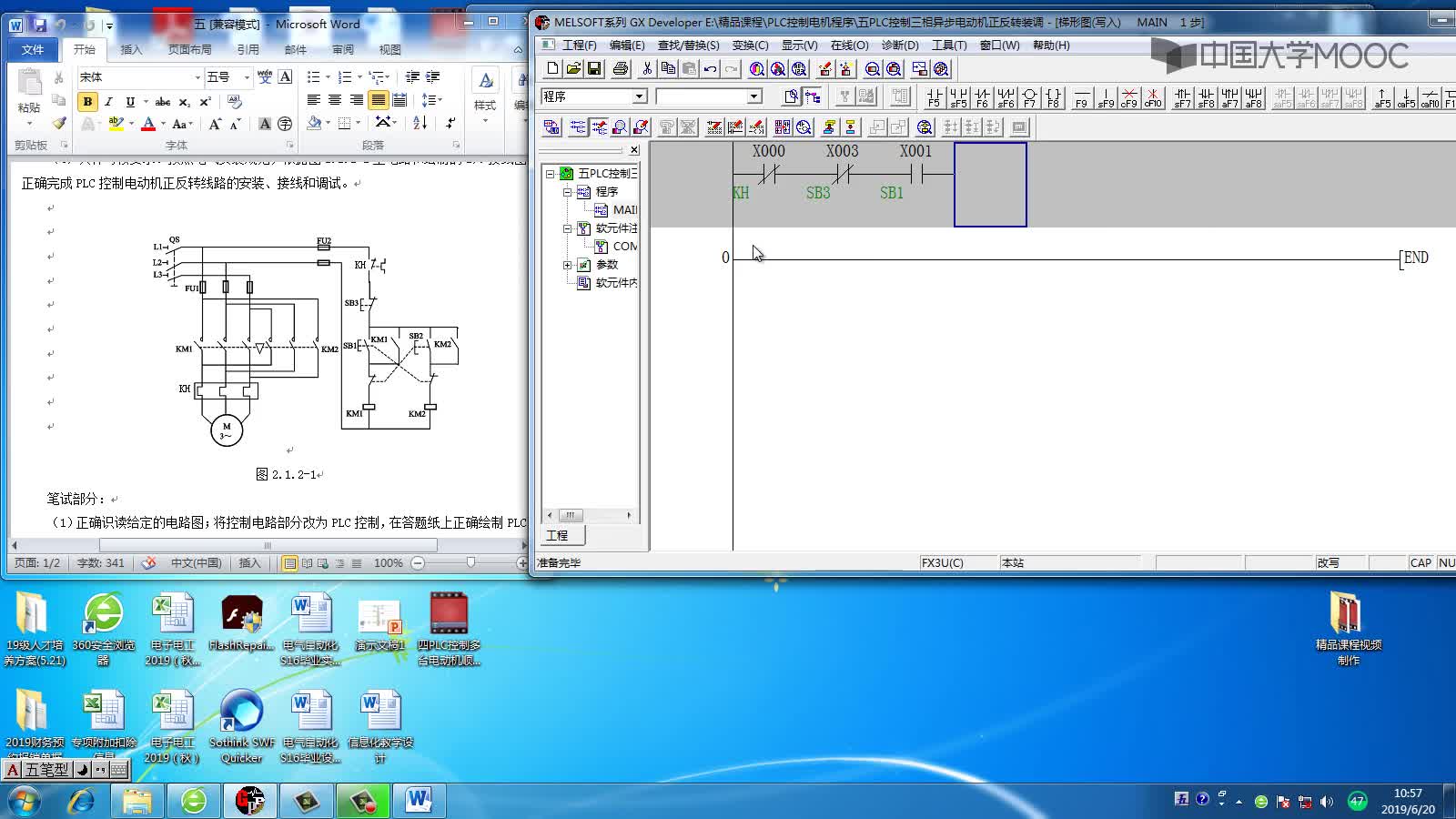The image size is (1456, 819).
Task: Click Windows Start button
Action: tap(25, 801)
